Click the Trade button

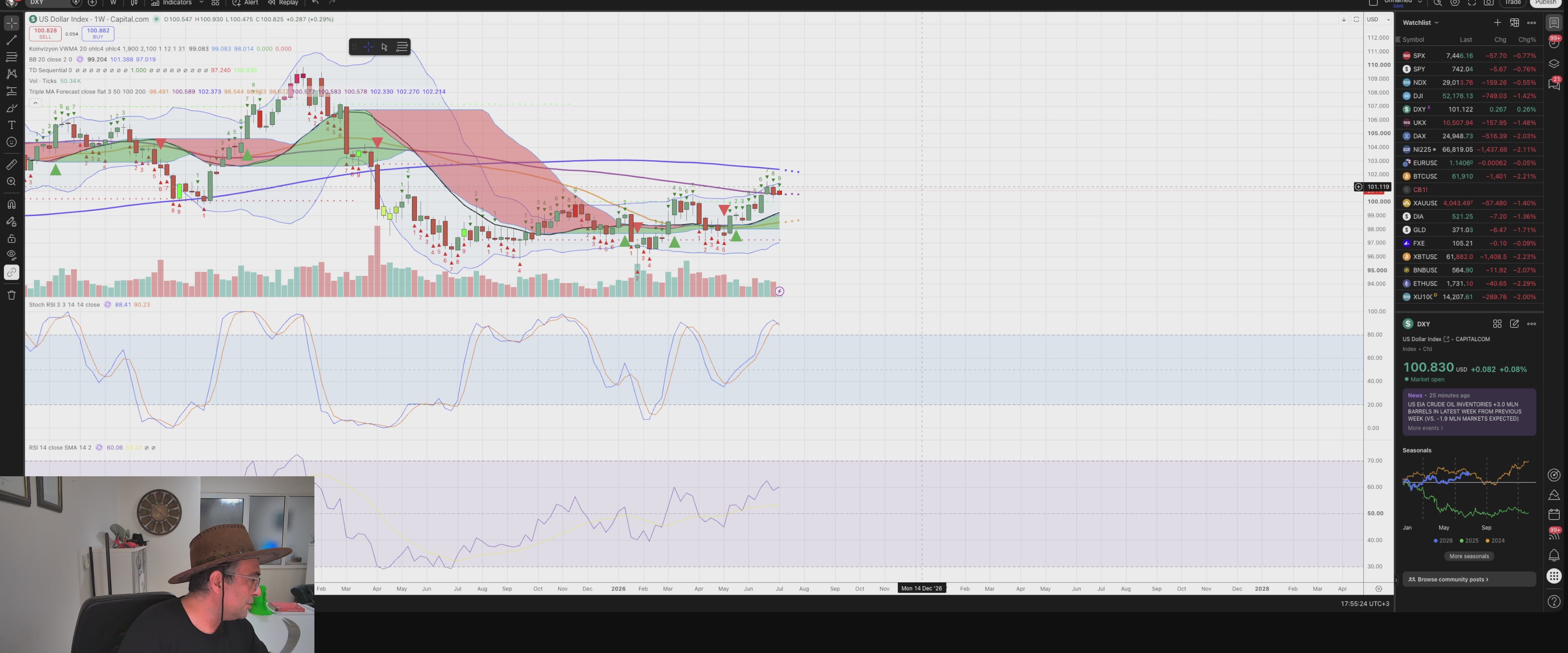1513,3
